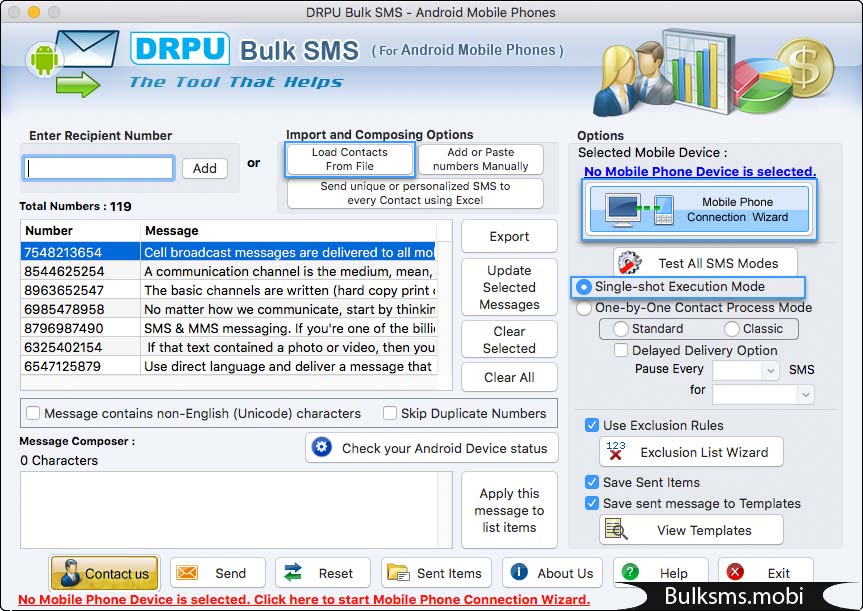The width and height of the screenshot is (863, 611).
Task: Enable Delayed Delivery Option checkbox
Action: coord(621,350)
